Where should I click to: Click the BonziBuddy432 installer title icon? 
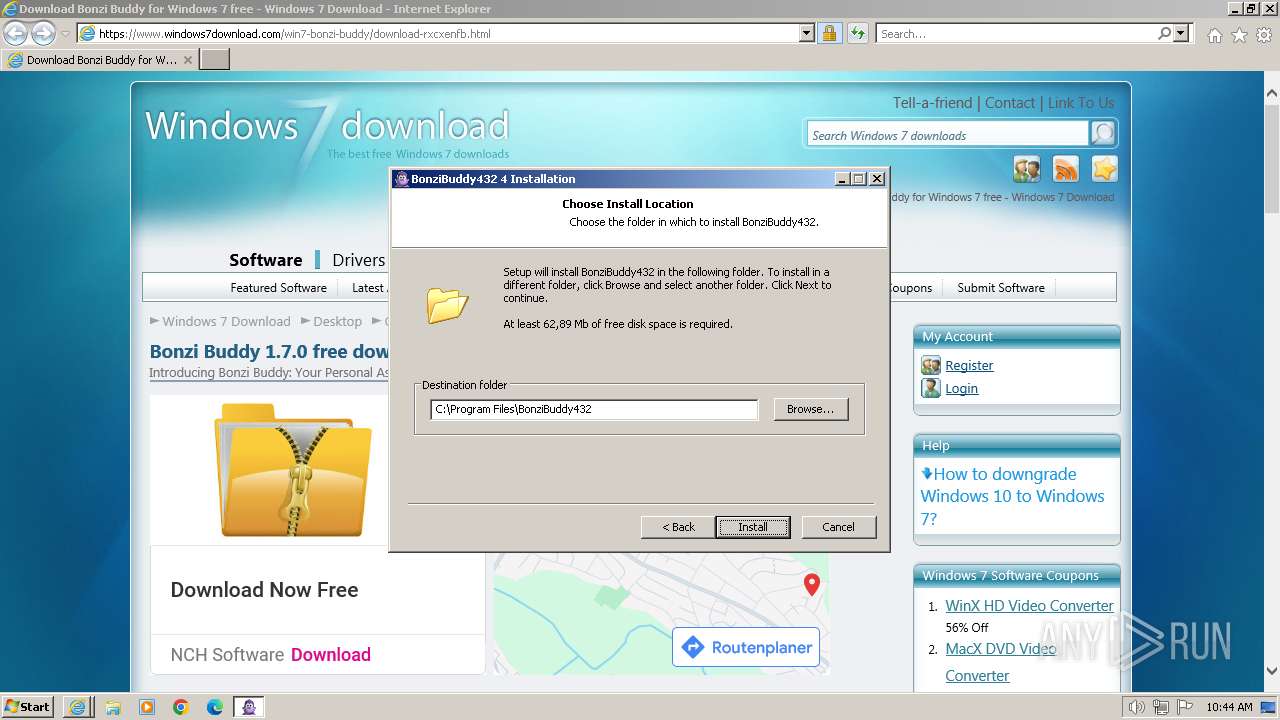pos(401,179)
